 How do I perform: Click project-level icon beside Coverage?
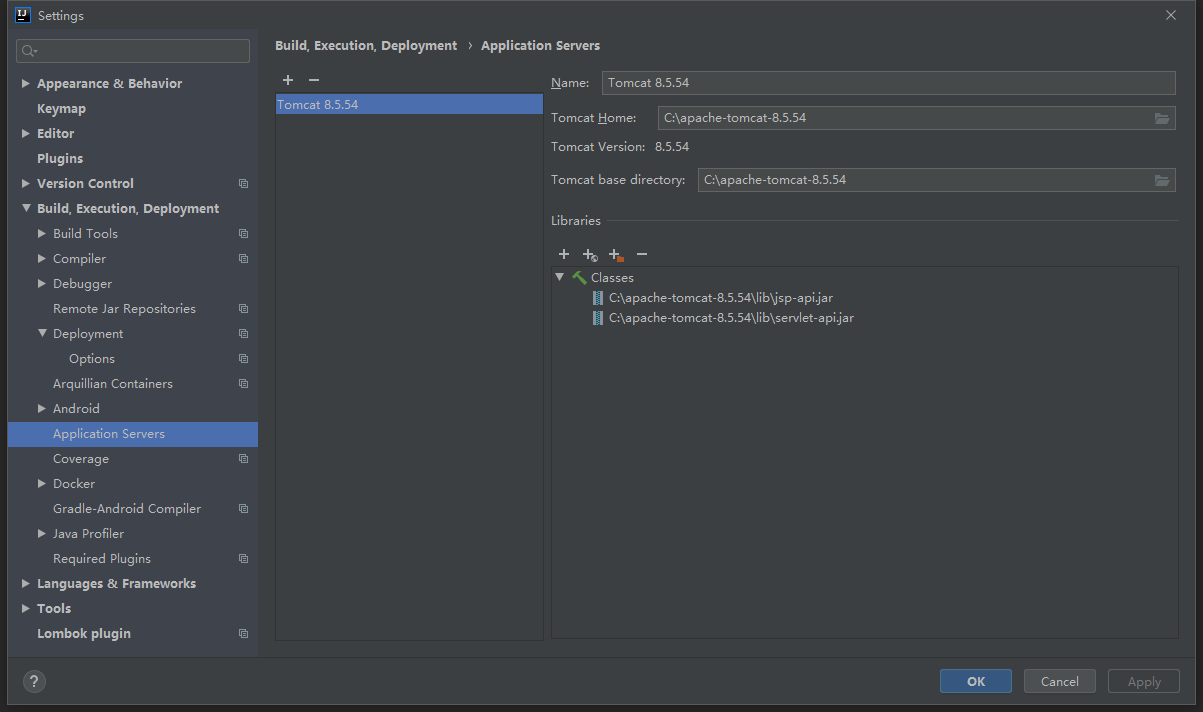click(243, 459)
